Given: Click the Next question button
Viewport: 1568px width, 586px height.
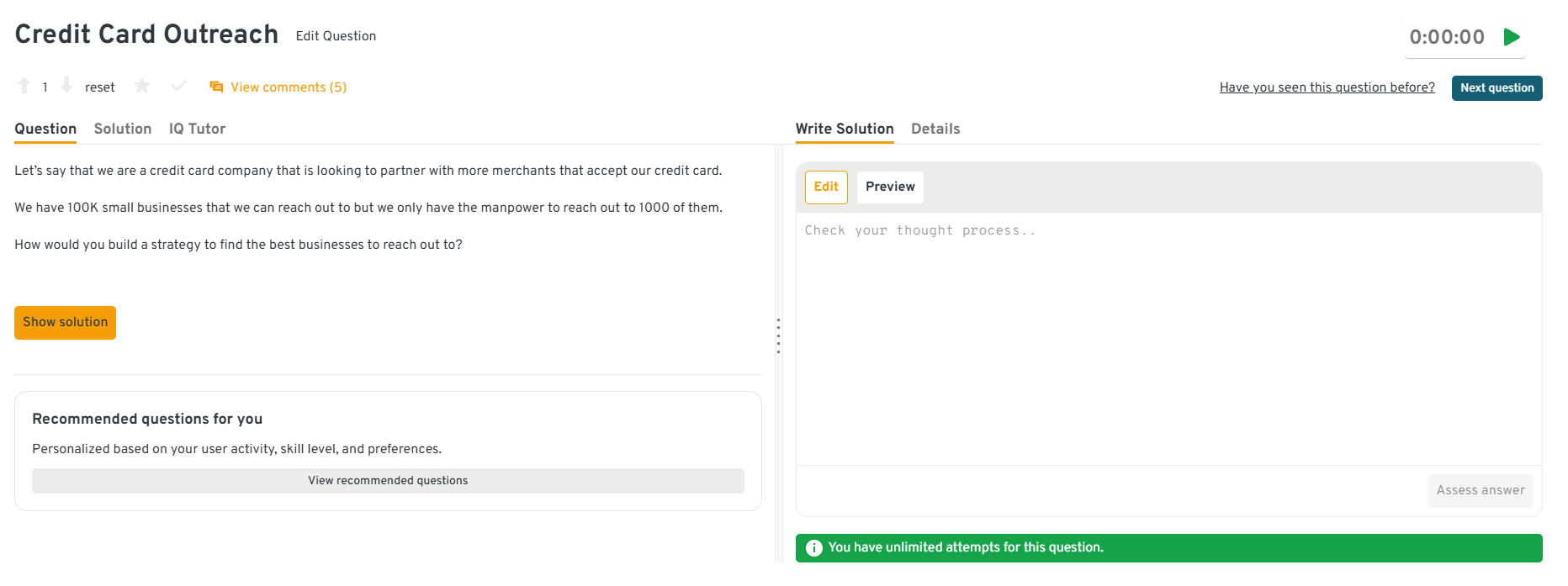Looking at the screenshot, I should pos(1496,88).
